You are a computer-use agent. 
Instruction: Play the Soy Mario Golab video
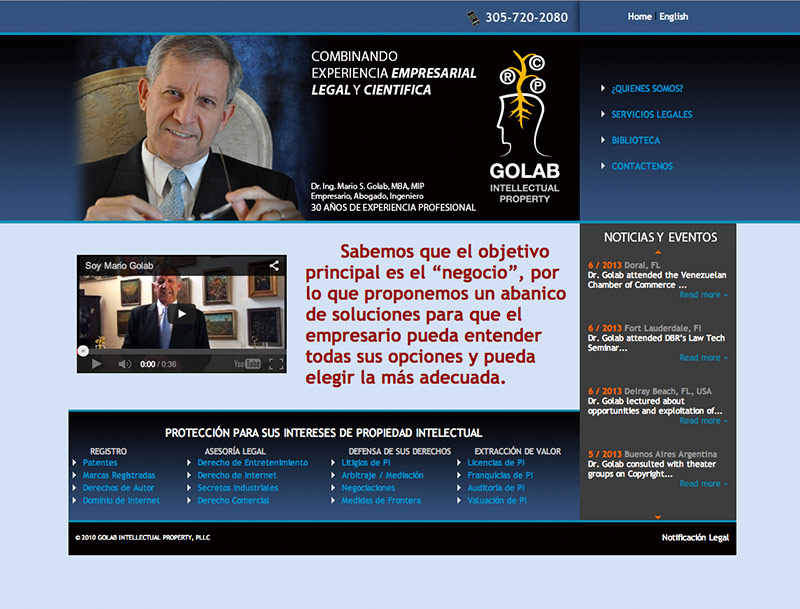(182, 314)
